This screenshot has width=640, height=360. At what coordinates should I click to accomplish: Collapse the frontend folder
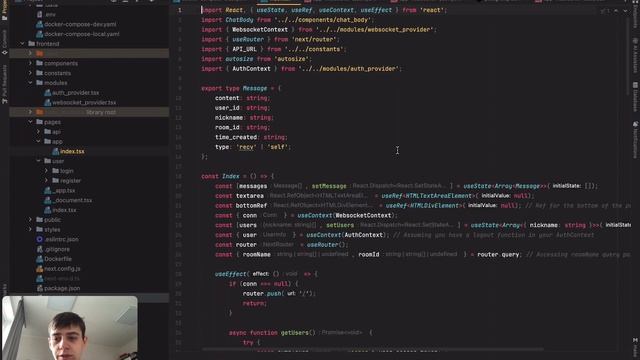pos(22,44)
